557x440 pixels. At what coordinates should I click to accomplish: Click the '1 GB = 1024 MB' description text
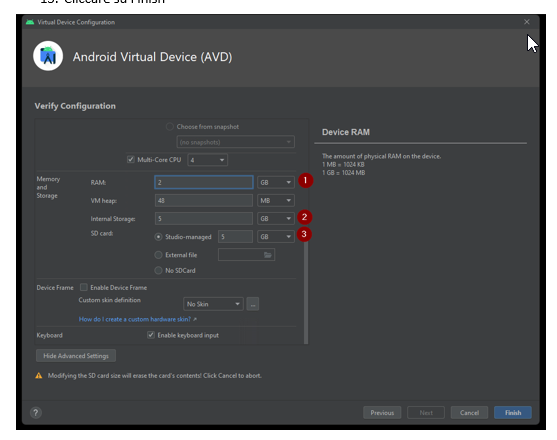click(343, 173)
